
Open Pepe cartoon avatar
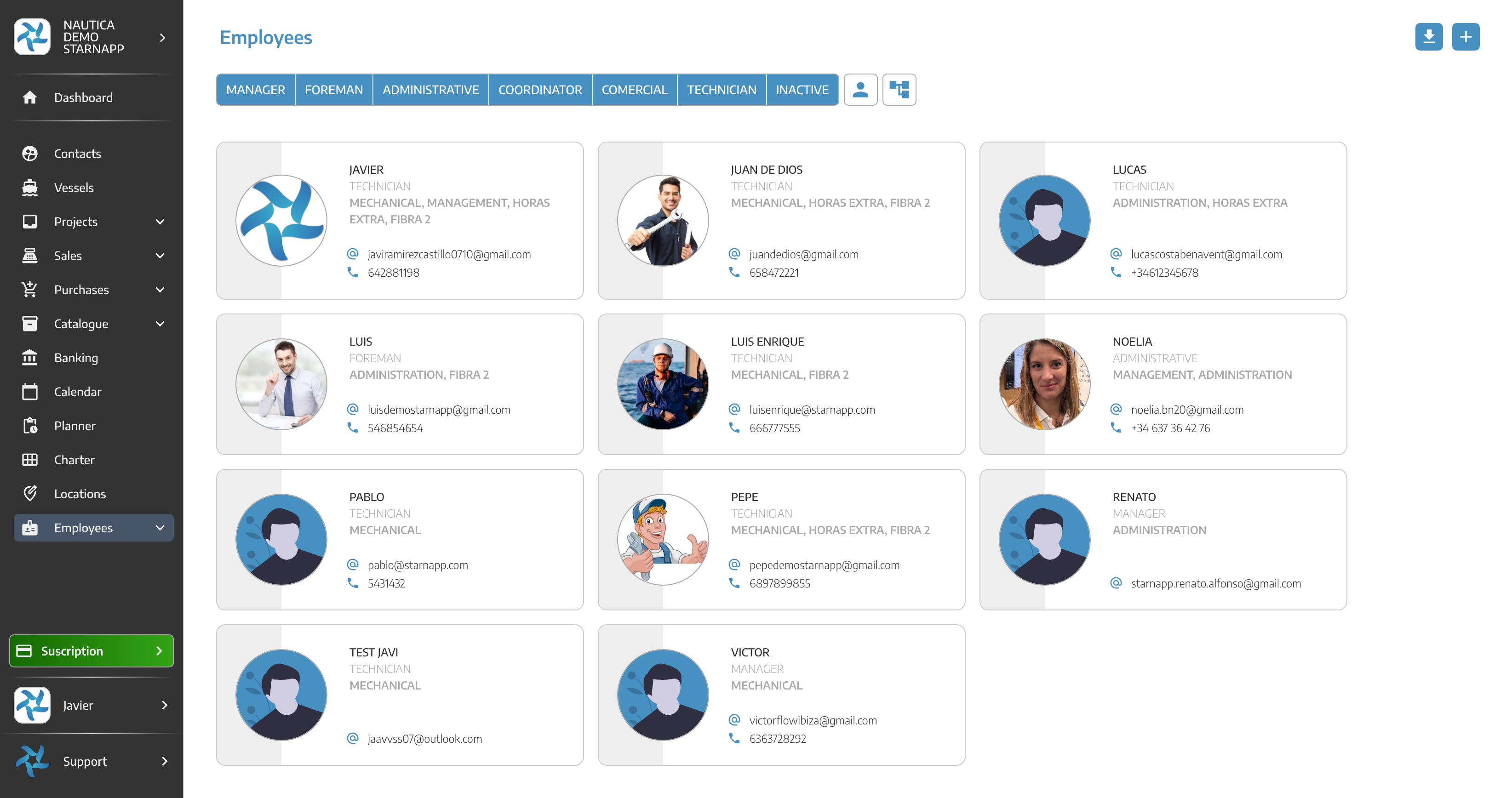point(663,540)
